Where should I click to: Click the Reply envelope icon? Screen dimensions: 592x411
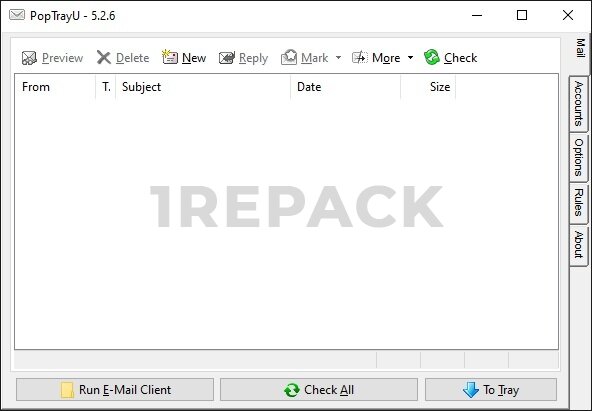227,58
